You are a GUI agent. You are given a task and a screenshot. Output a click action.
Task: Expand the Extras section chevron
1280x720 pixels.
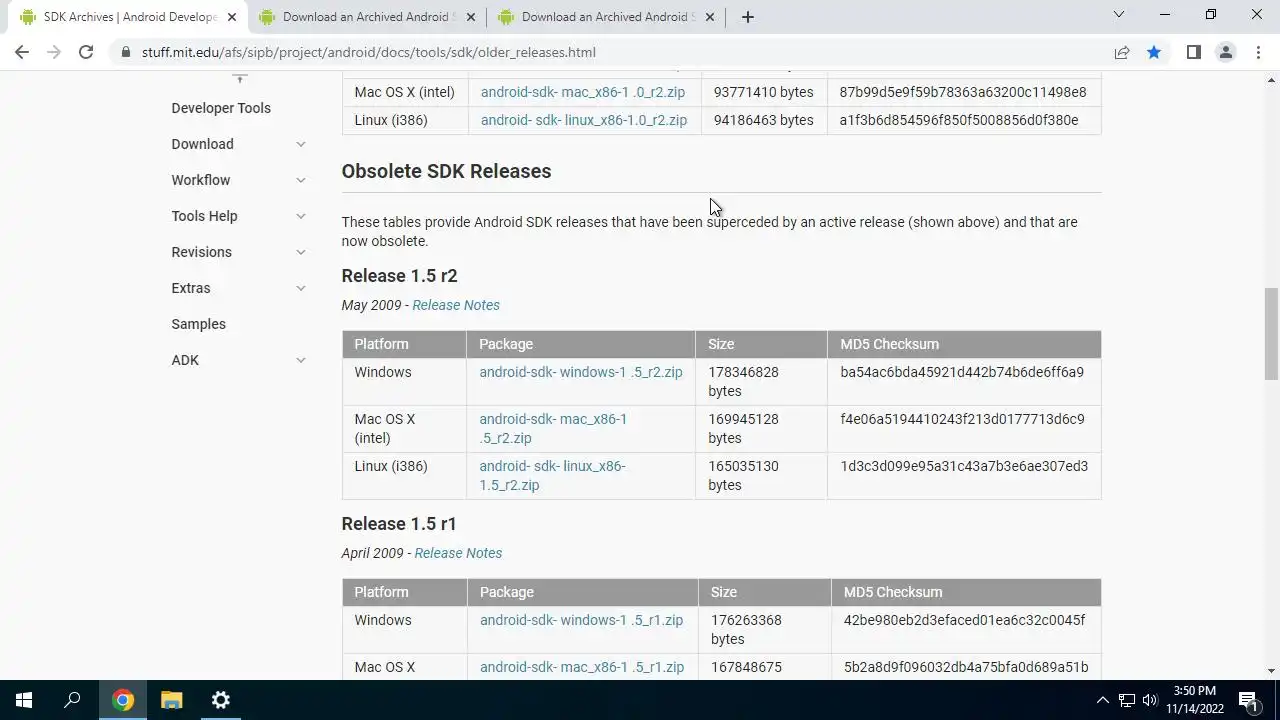pos(300,288)
